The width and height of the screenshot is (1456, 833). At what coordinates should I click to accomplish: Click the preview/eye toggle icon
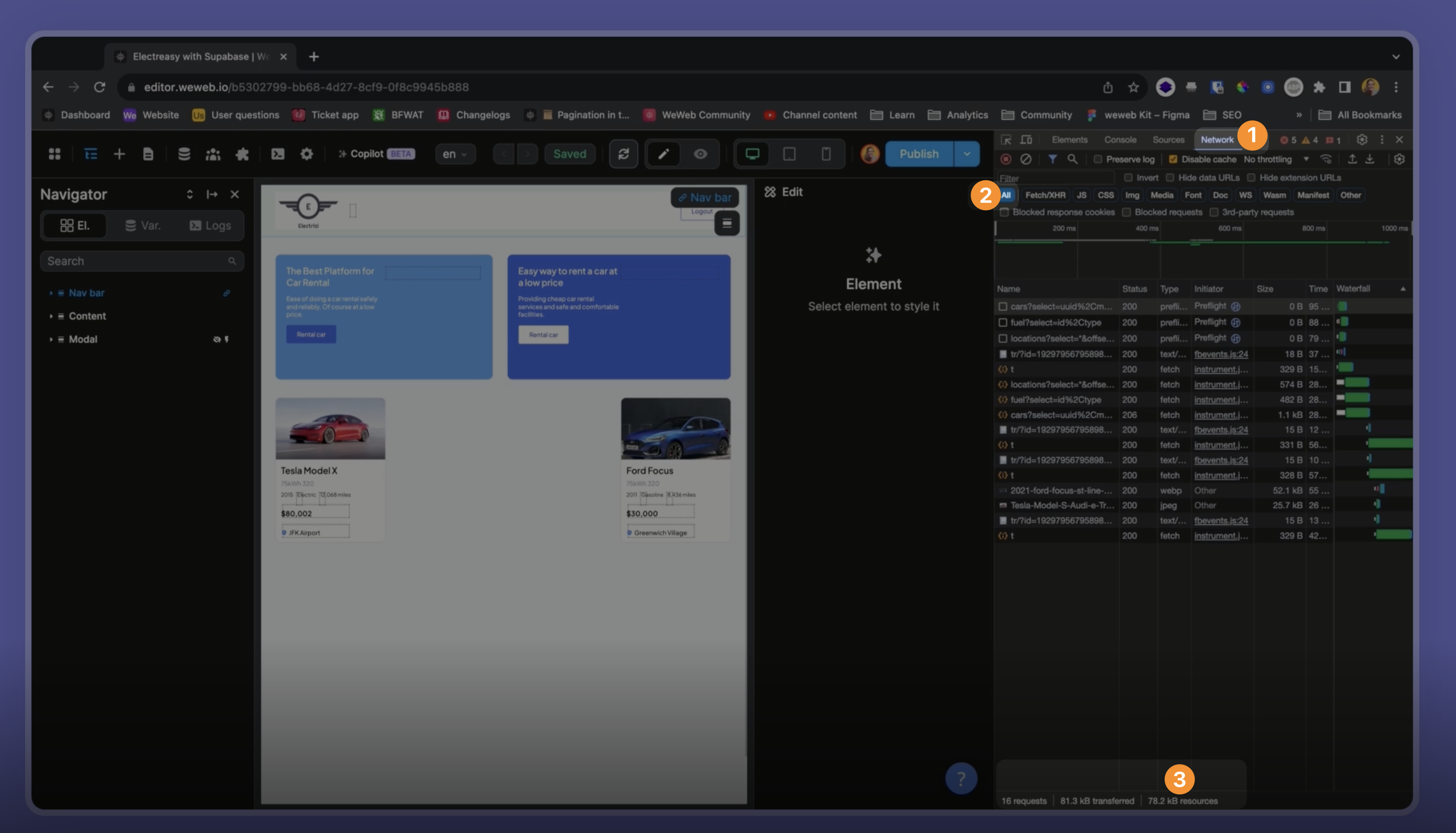[699, 154]
